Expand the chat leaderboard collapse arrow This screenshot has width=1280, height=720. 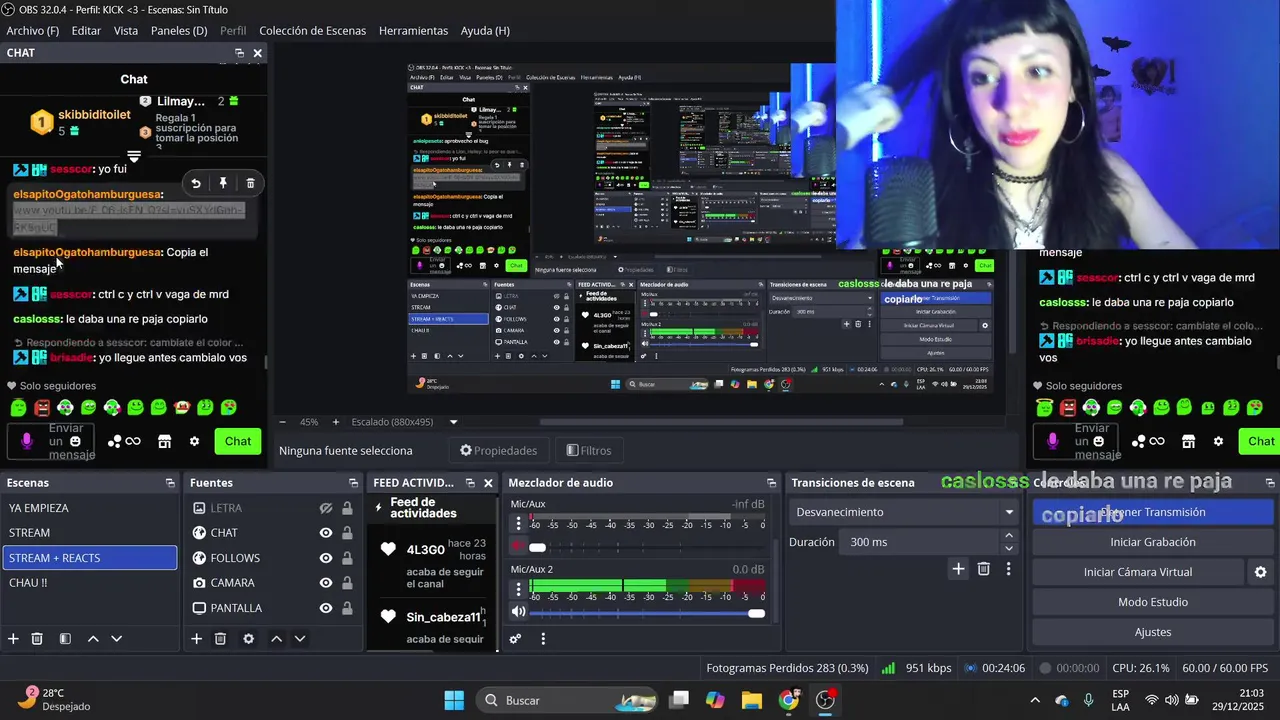tap(133, 156)
